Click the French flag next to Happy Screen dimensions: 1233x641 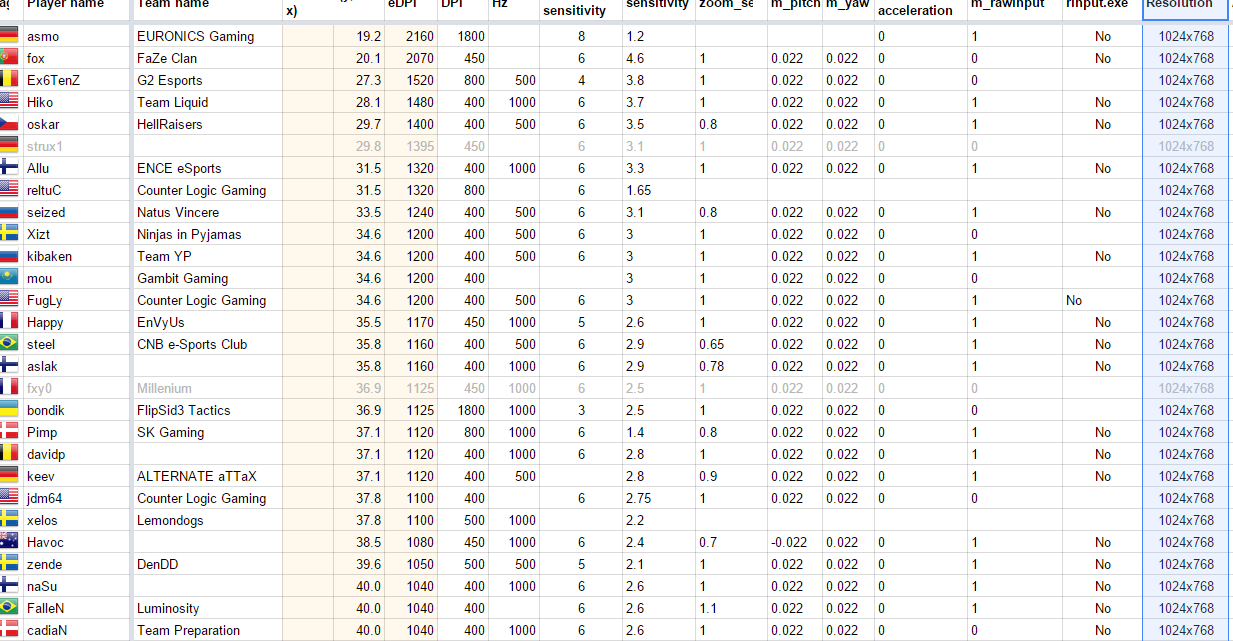point(9,322)
